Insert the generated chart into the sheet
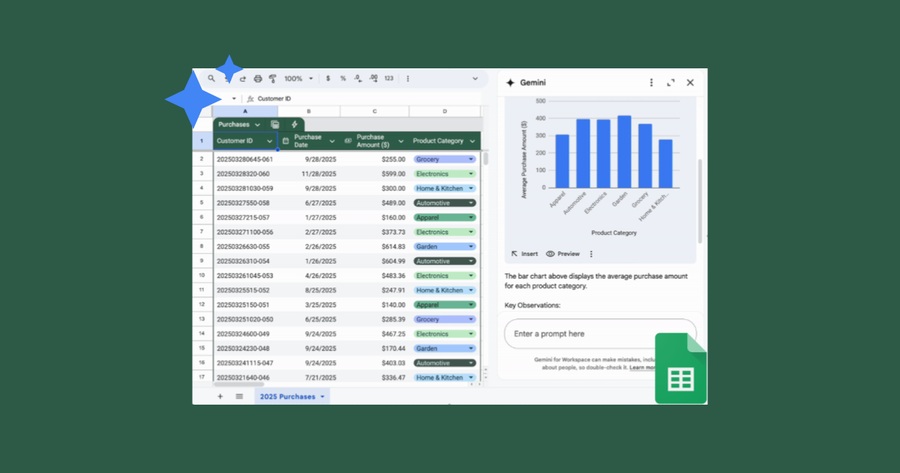 click(524, 254)
